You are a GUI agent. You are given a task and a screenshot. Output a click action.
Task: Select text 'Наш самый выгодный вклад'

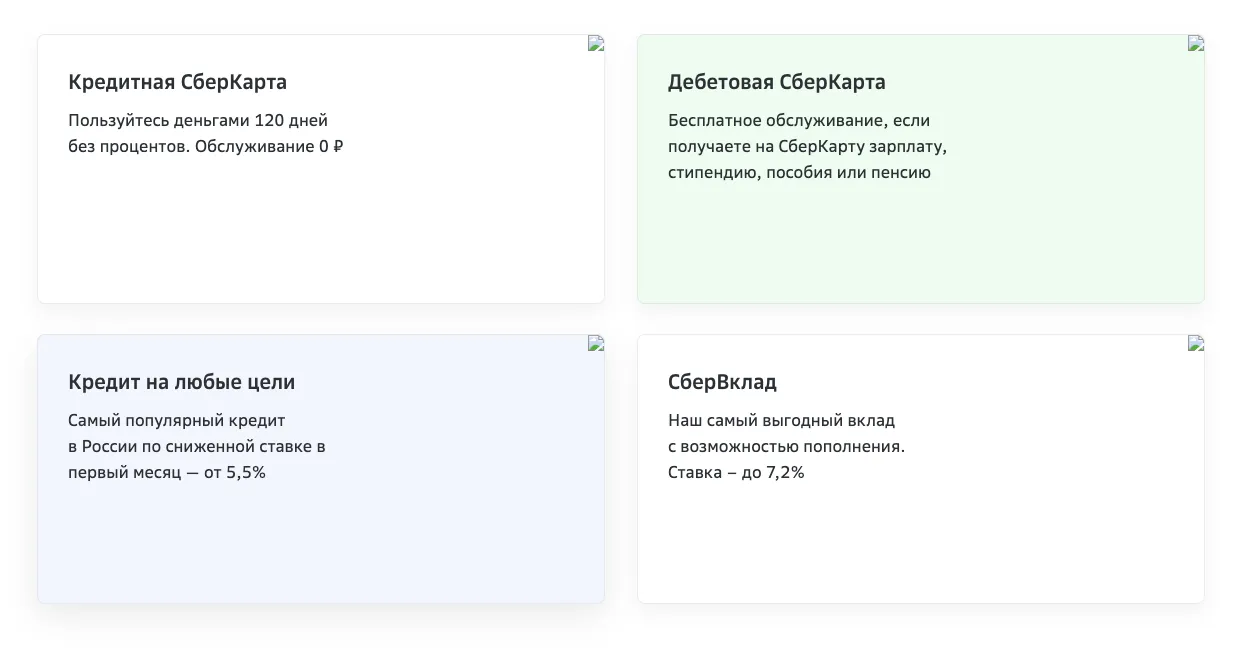pyautogui.click(x=781, y=421)
